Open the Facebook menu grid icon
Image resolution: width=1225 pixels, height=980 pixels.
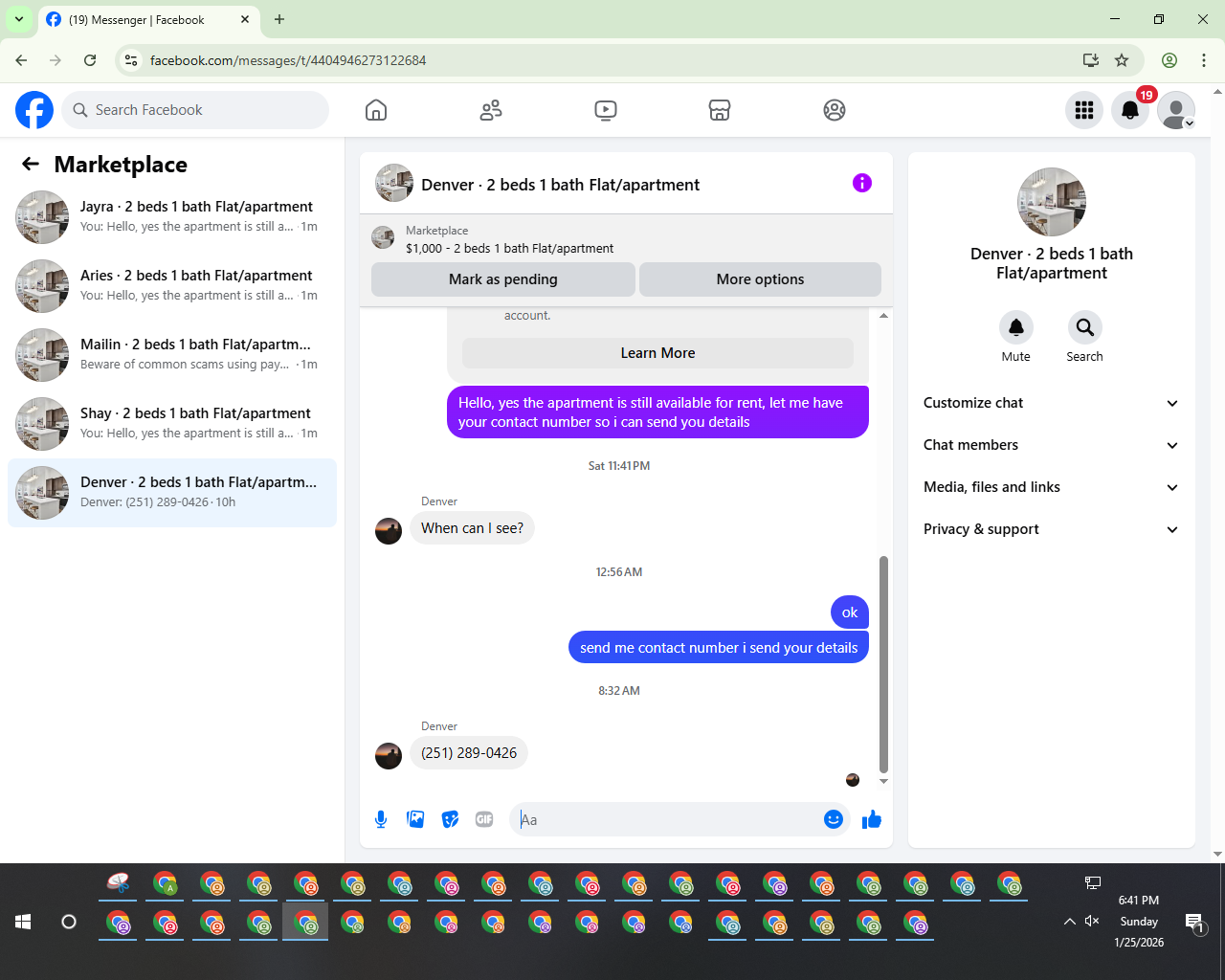[1084, 110]
